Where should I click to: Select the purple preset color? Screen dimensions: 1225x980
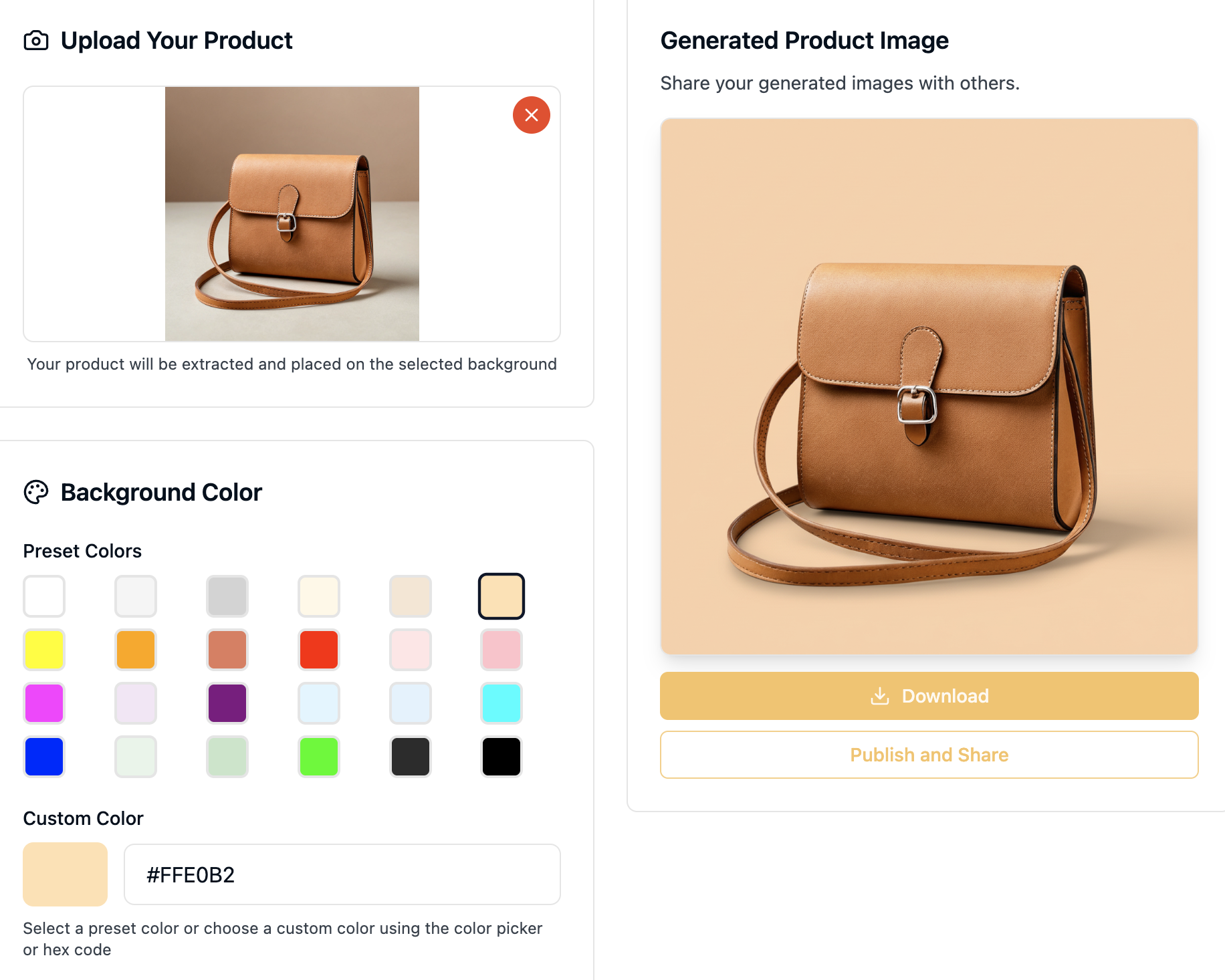pyautogui.click(x=227, y=703)
